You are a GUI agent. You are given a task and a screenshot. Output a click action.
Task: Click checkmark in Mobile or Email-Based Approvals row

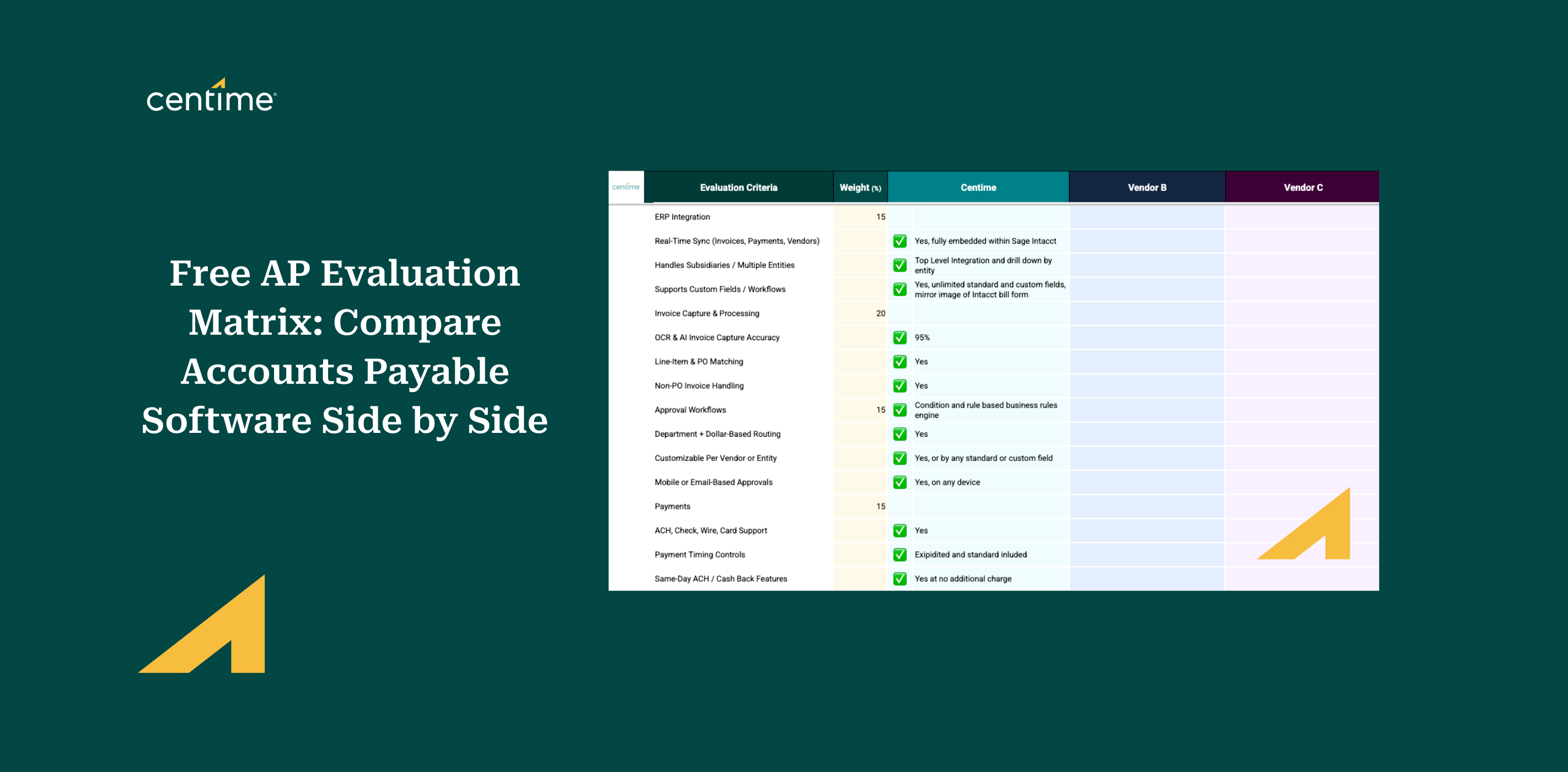(900, 482)
